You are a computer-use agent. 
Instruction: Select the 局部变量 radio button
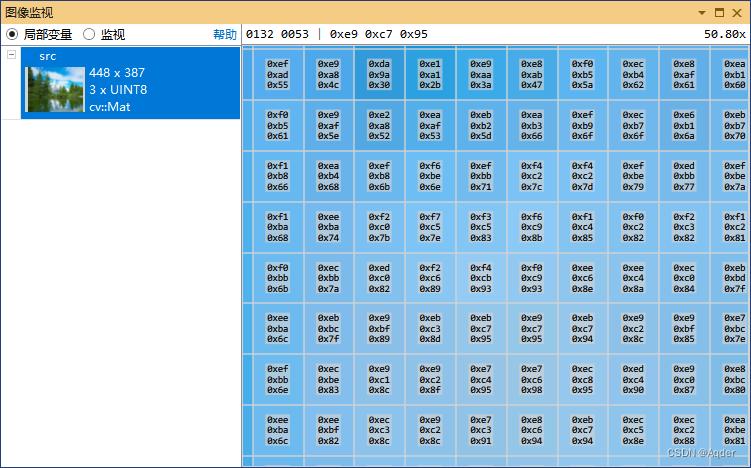pos(13,34)
